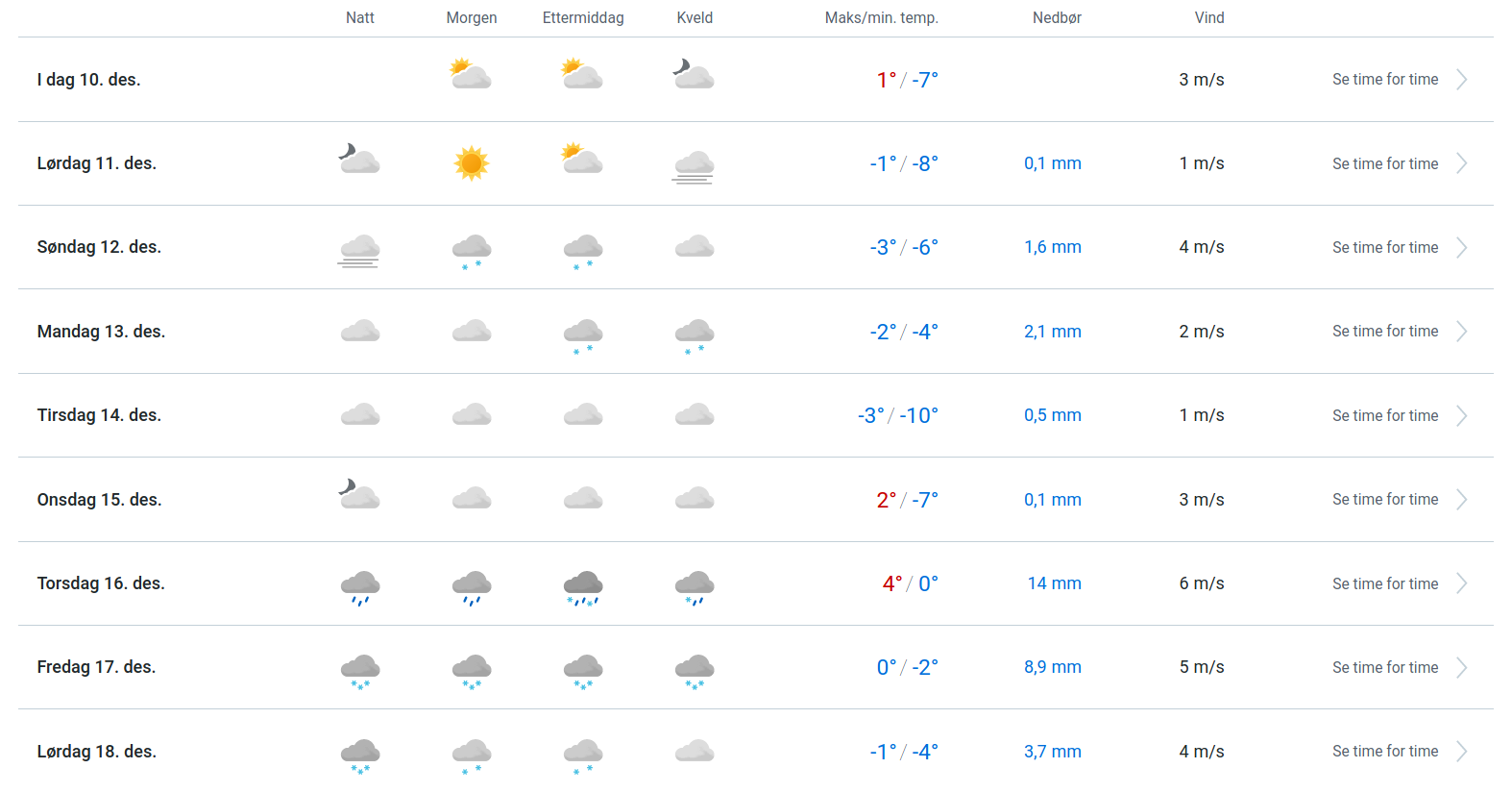The height and width of the screenshot is (793, 1512).
Task: Select the Mandag 13. des. day label
Action: (101, 332)
